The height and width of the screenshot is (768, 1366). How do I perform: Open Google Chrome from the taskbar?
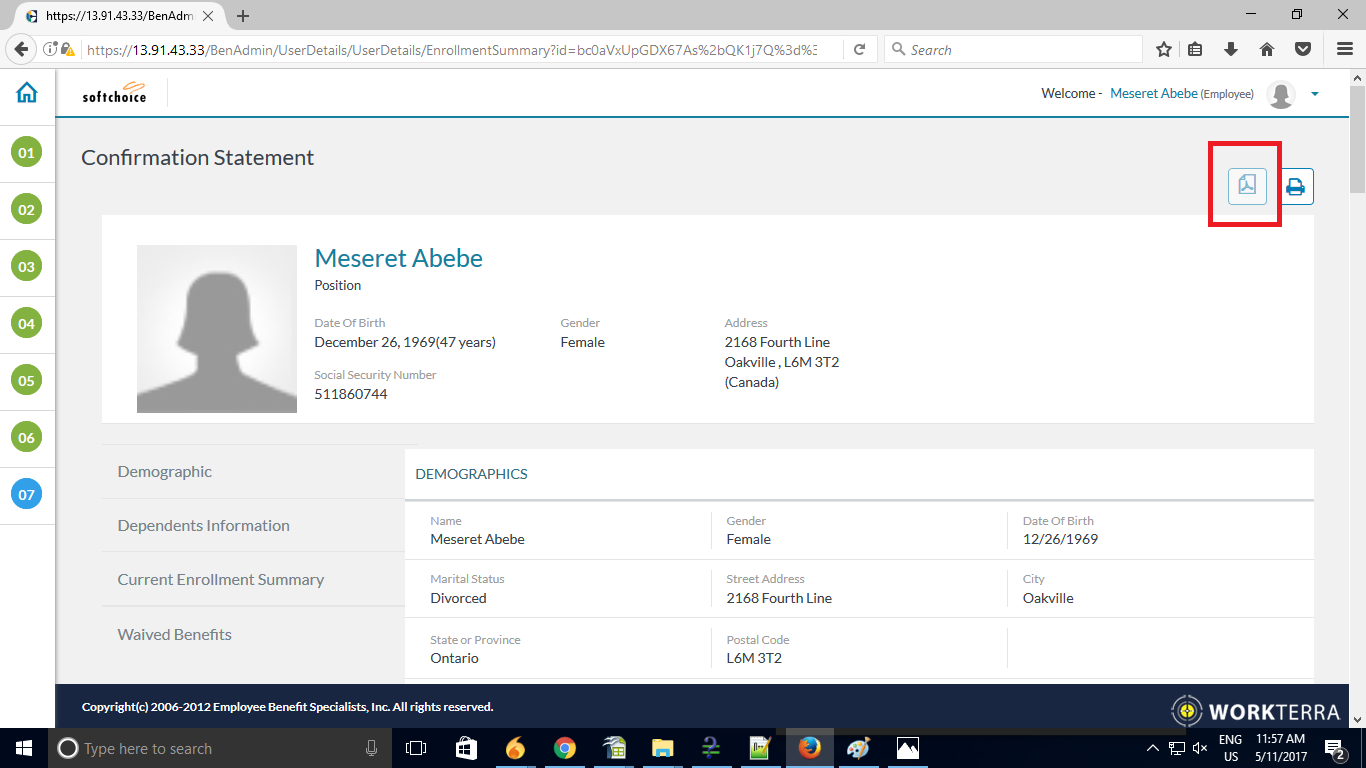(x=565, y=748)
